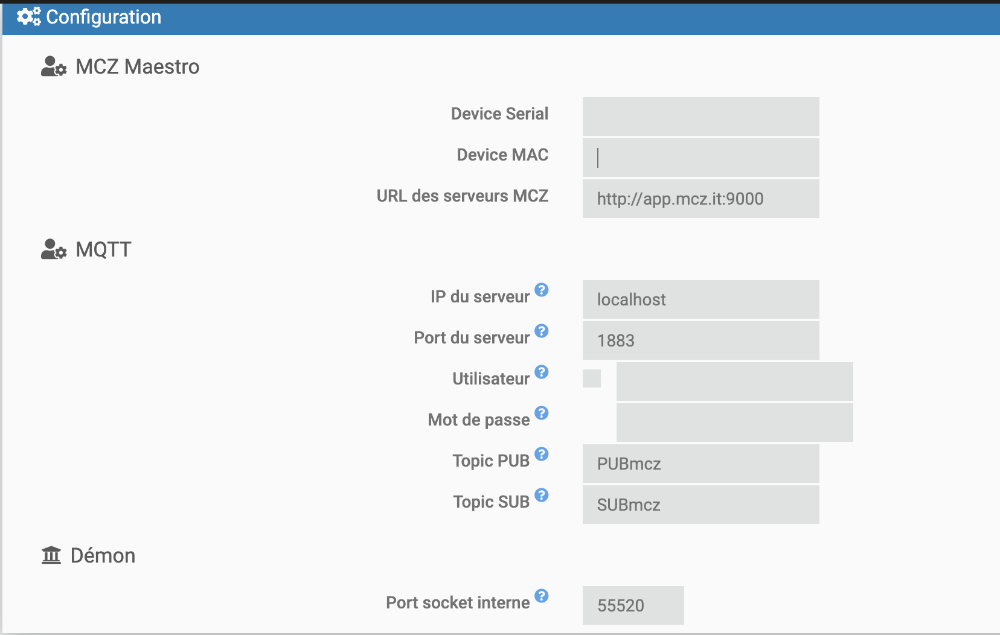Click the Démon section heading
1000x635 pixels.
click(103, 556)
